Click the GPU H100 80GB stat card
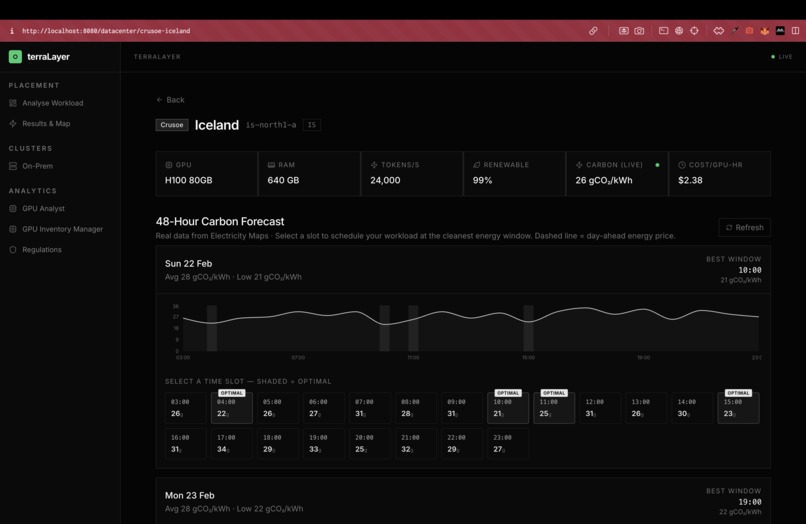 click(x=206, y=174)
